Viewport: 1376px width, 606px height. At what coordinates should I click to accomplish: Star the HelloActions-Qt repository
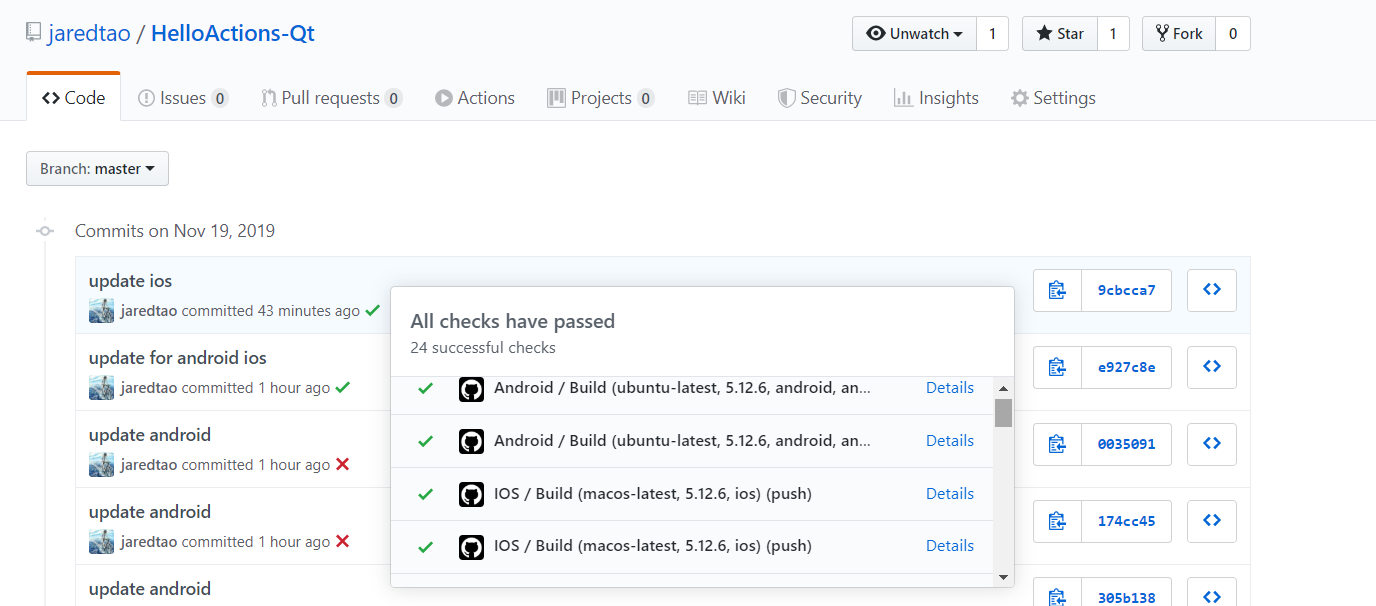[x=1060, y=34]
